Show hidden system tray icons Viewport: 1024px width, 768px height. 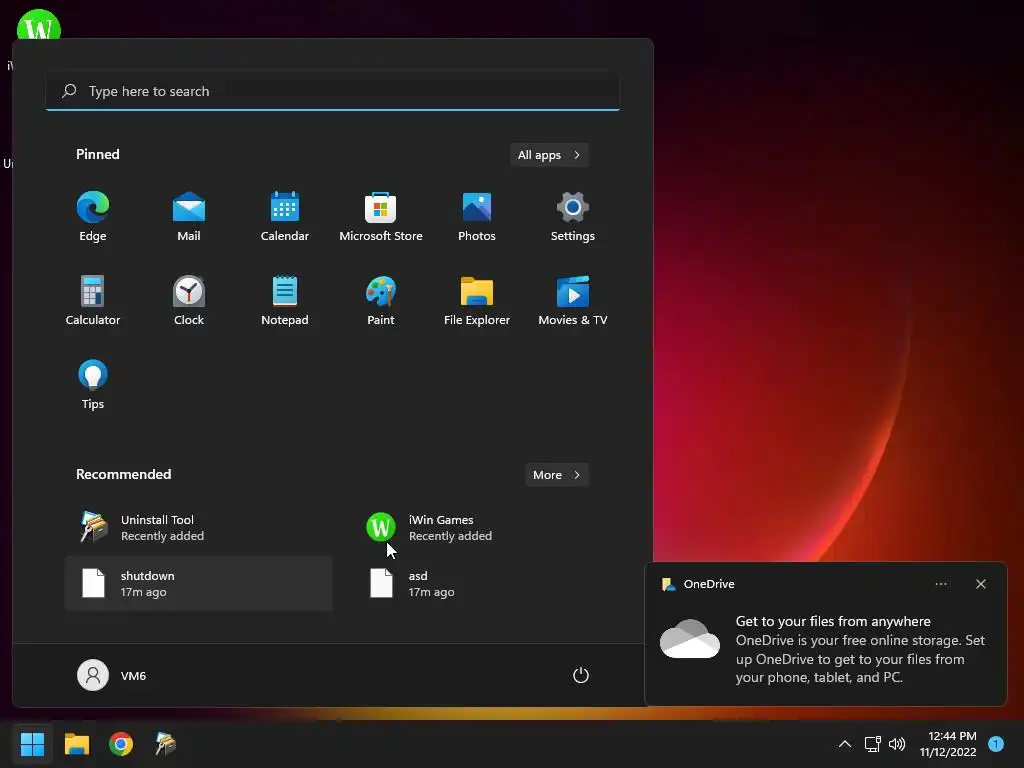844,744
